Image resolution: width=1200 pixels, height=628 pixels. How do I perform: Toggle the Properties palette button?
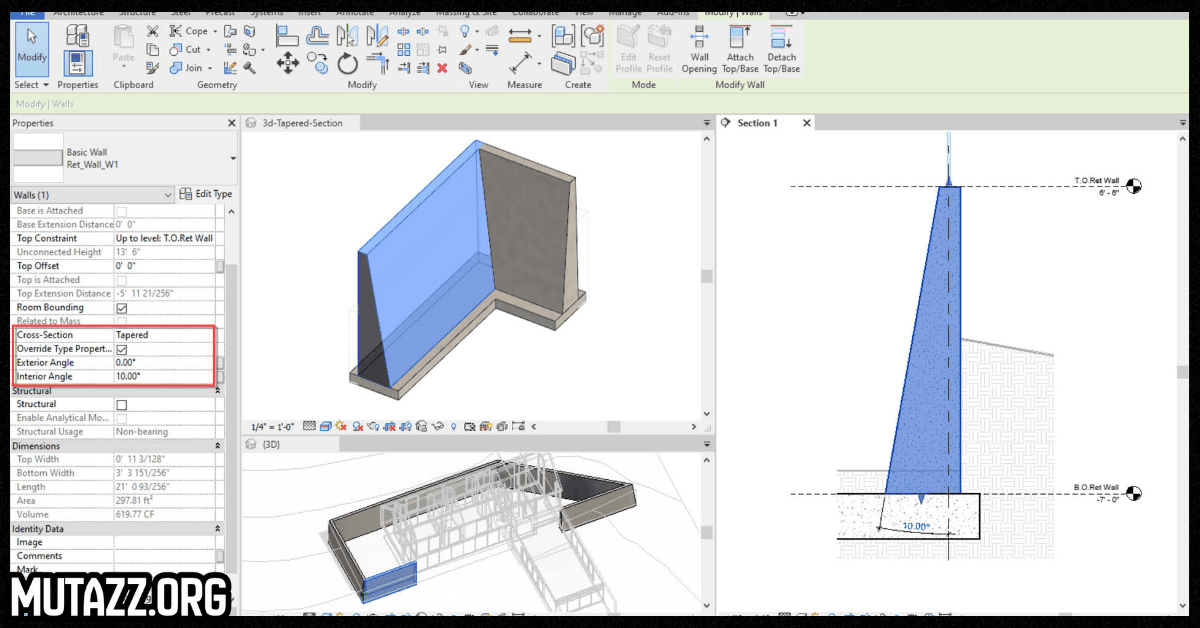(78, 62)
